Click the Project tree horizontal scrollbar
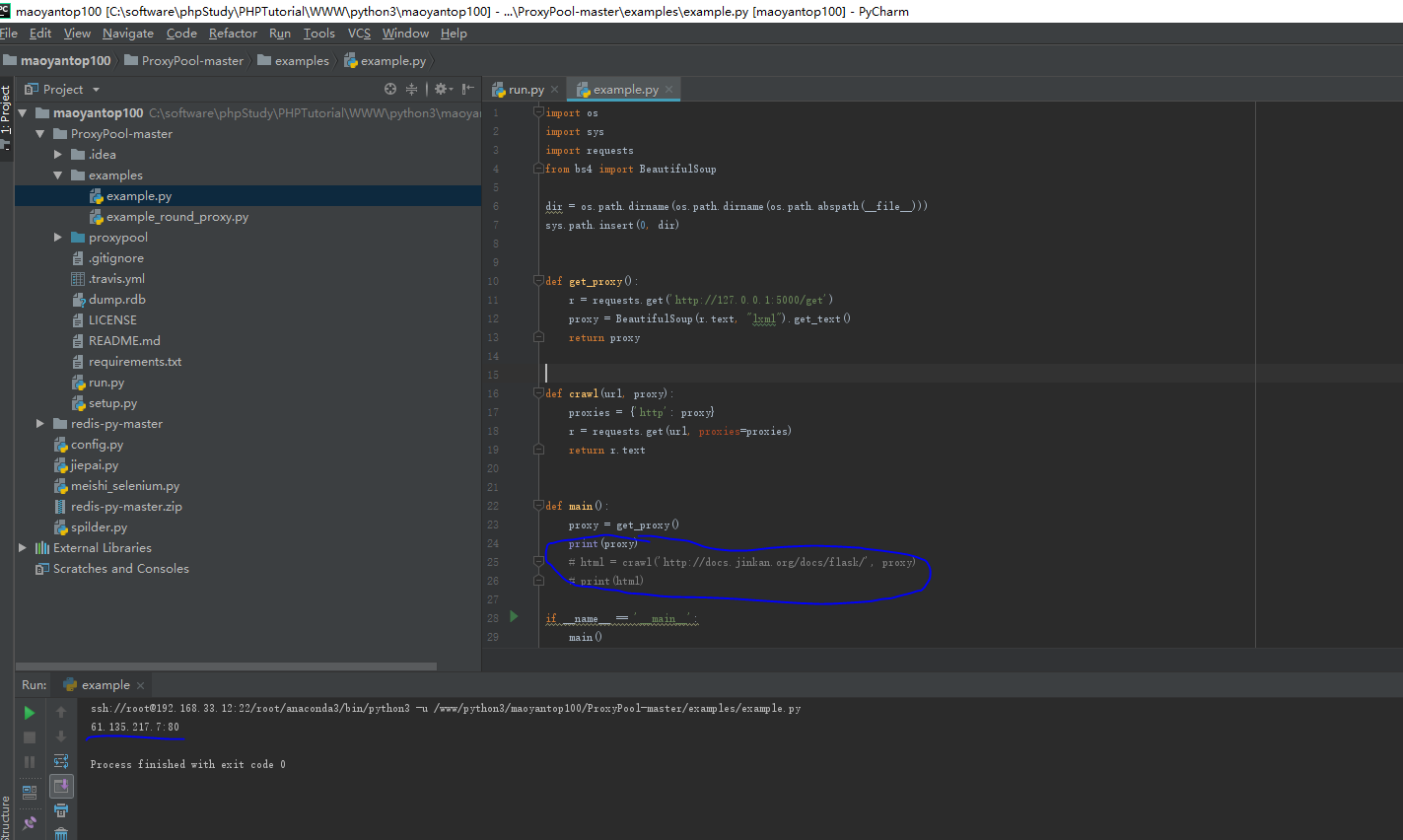 click(227, 666)
